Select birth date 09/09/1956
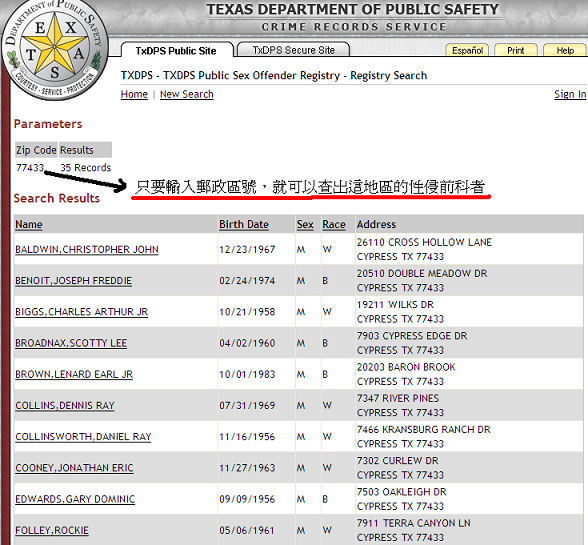 click(x=247, y=499)
